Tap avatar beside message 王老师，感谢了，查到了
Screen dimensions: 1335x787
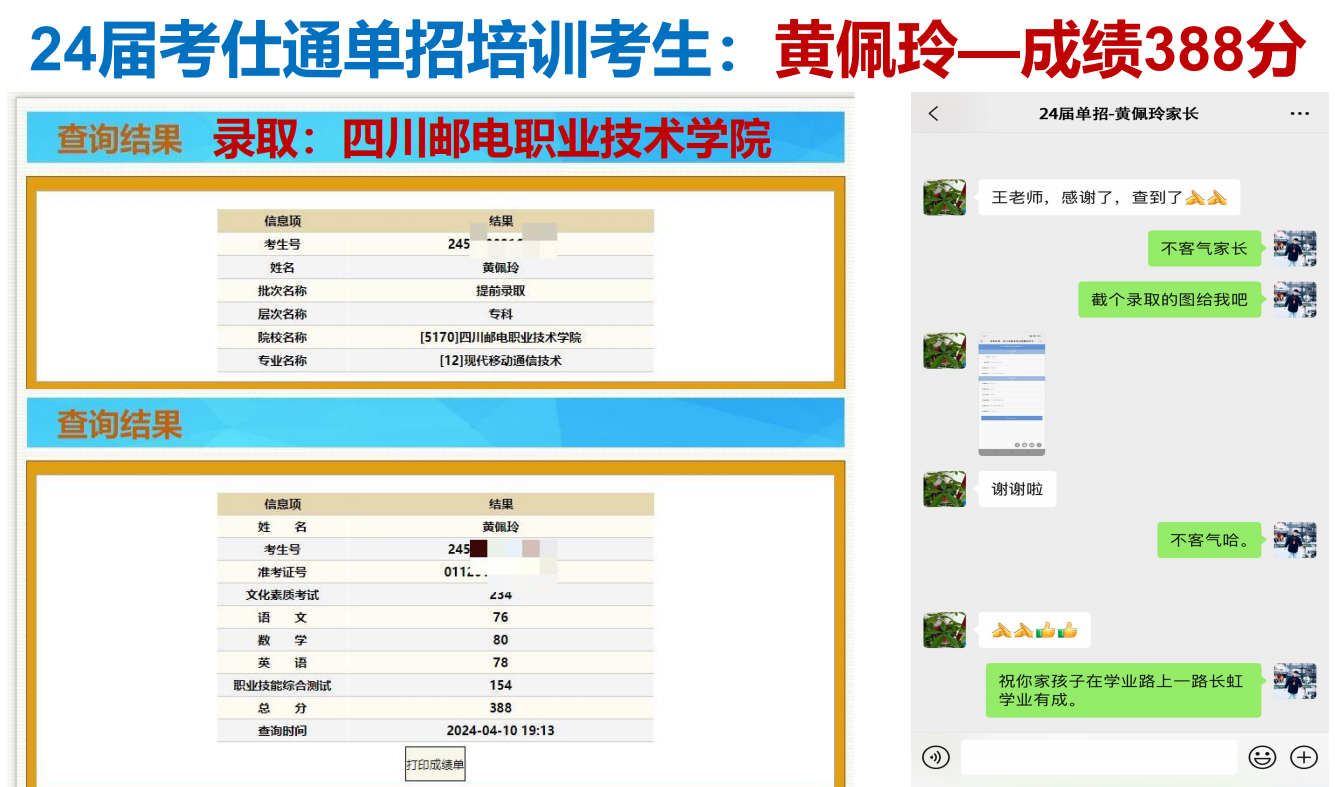coord(944,197)
